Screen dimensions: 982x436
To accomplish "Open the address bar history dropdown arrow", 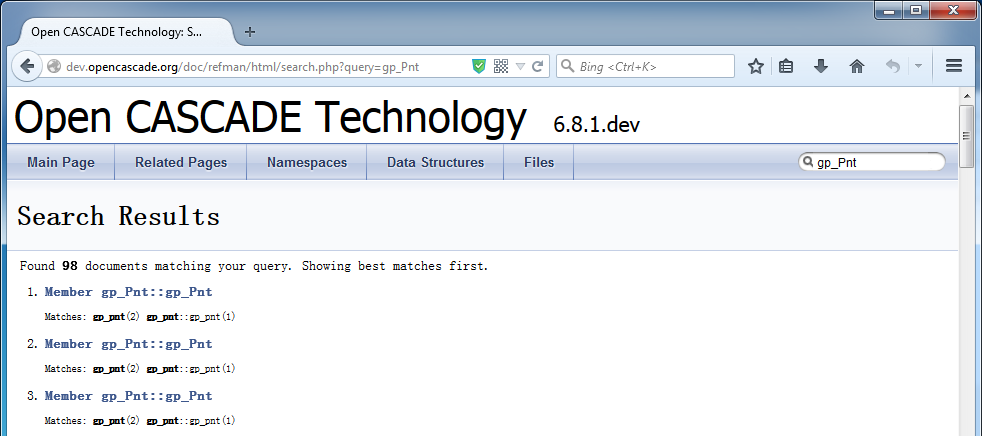I will [x=520, y=66].
